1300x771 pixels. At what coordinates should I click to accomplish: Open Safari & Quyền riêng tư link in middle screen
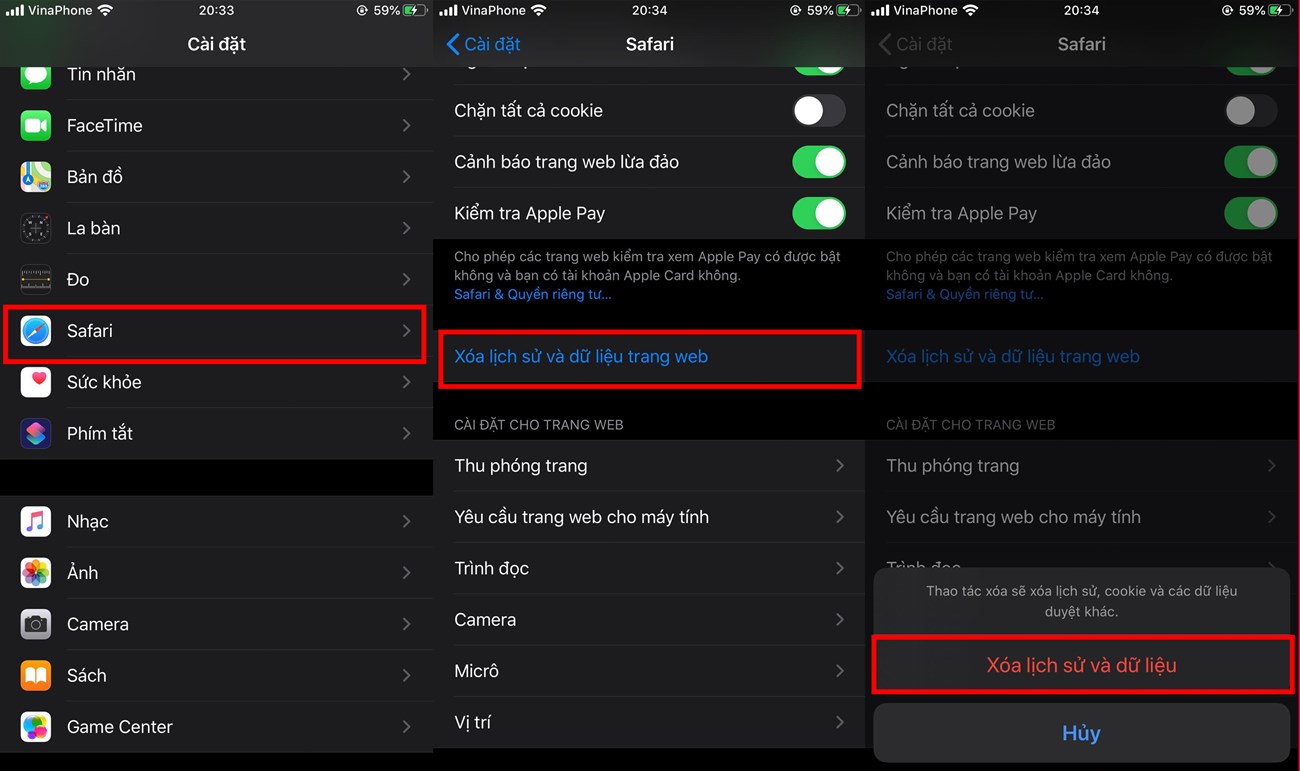(x=532, y=295)
